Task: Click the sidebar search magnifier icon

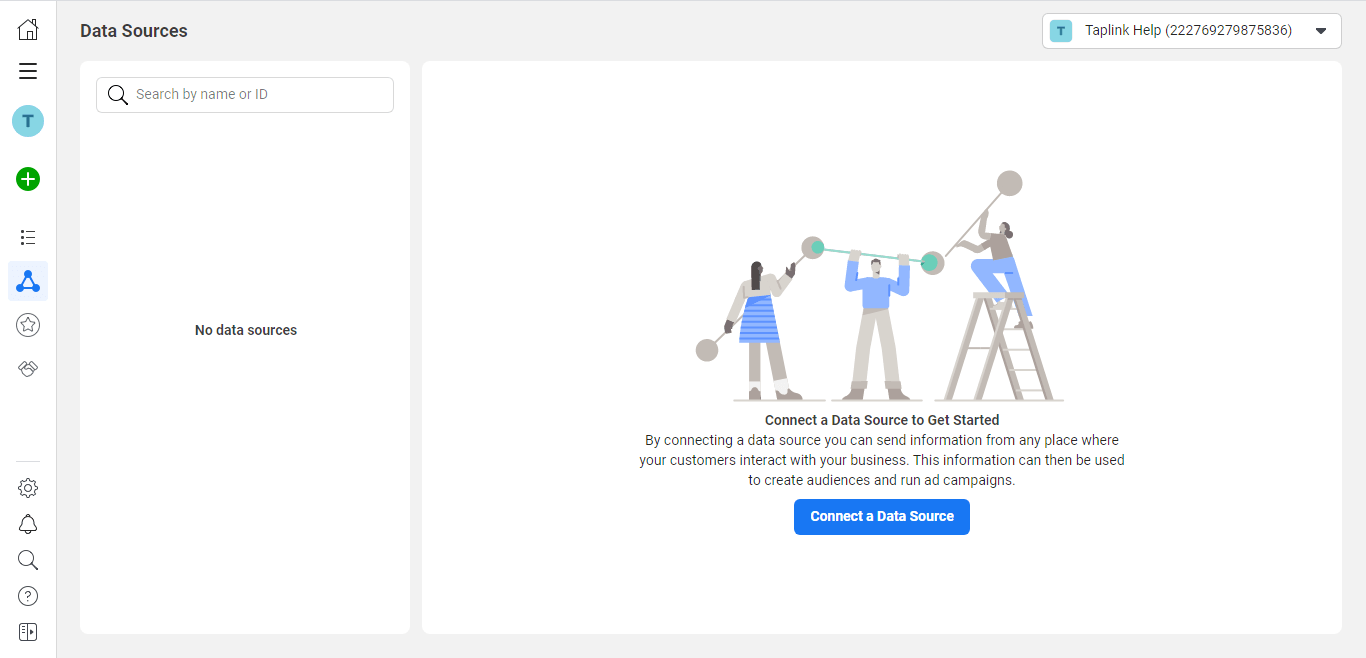Action: click(28, 560)
